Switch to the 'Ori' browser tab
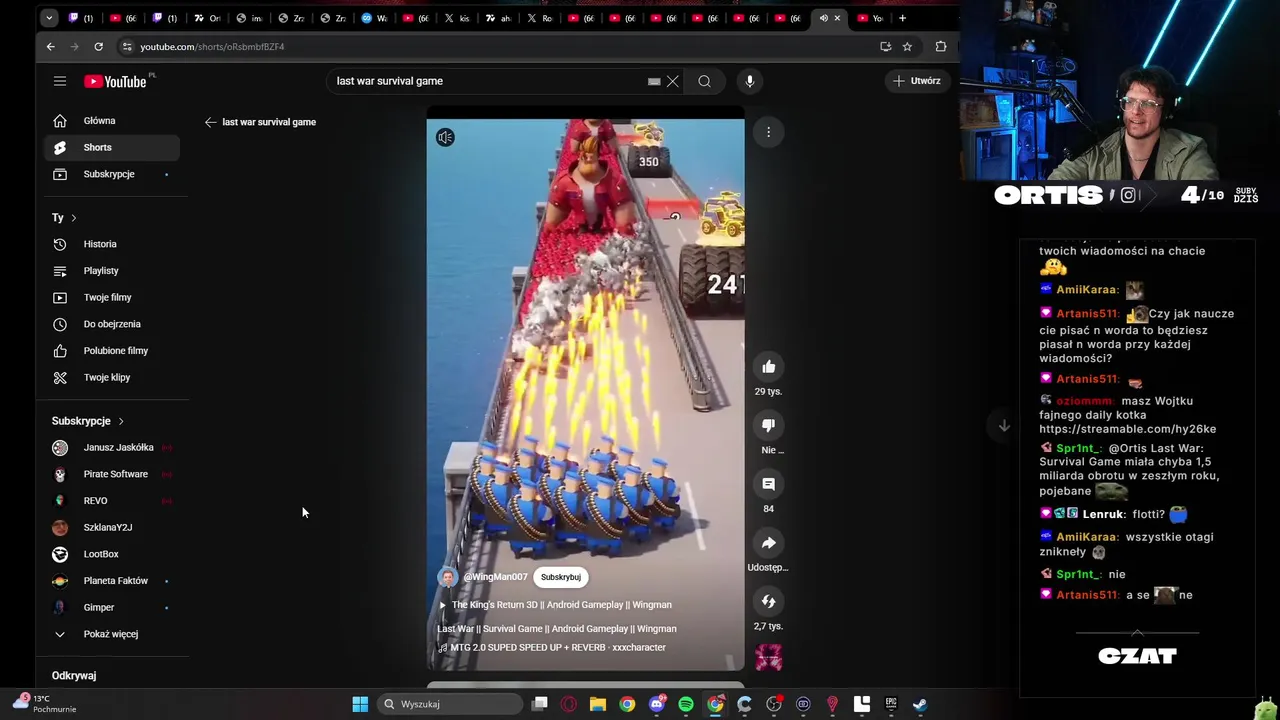The width and height of the screenshot is (1280, 720). pyautogui.click(x=209, y=18)
